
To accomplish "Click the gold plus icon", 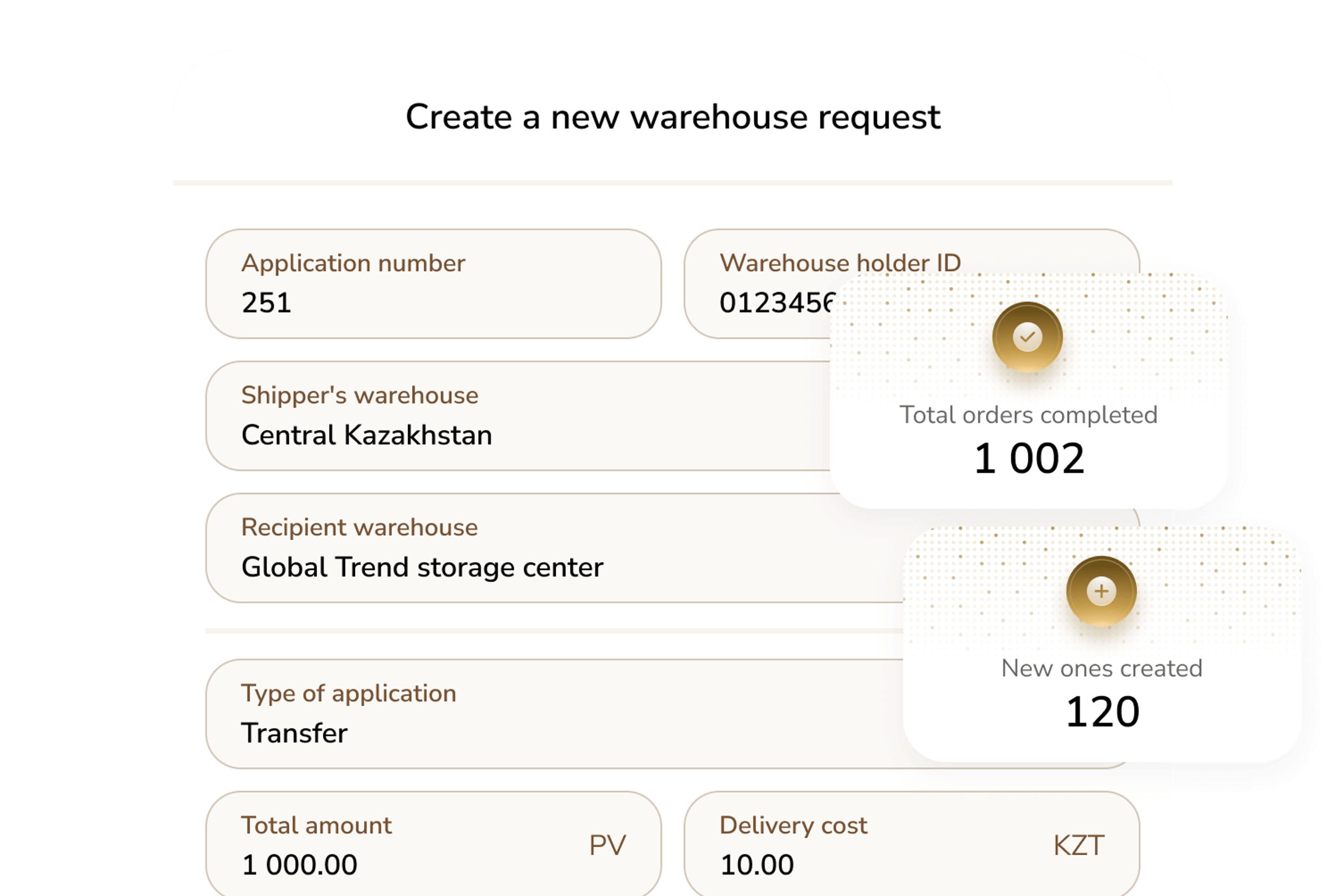I will coord(1101,591).
